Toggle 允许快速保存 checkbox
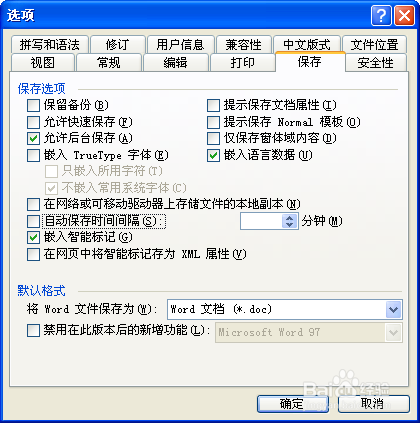The image size is (420, 423). pyautogui.click(x=33, y=122)
